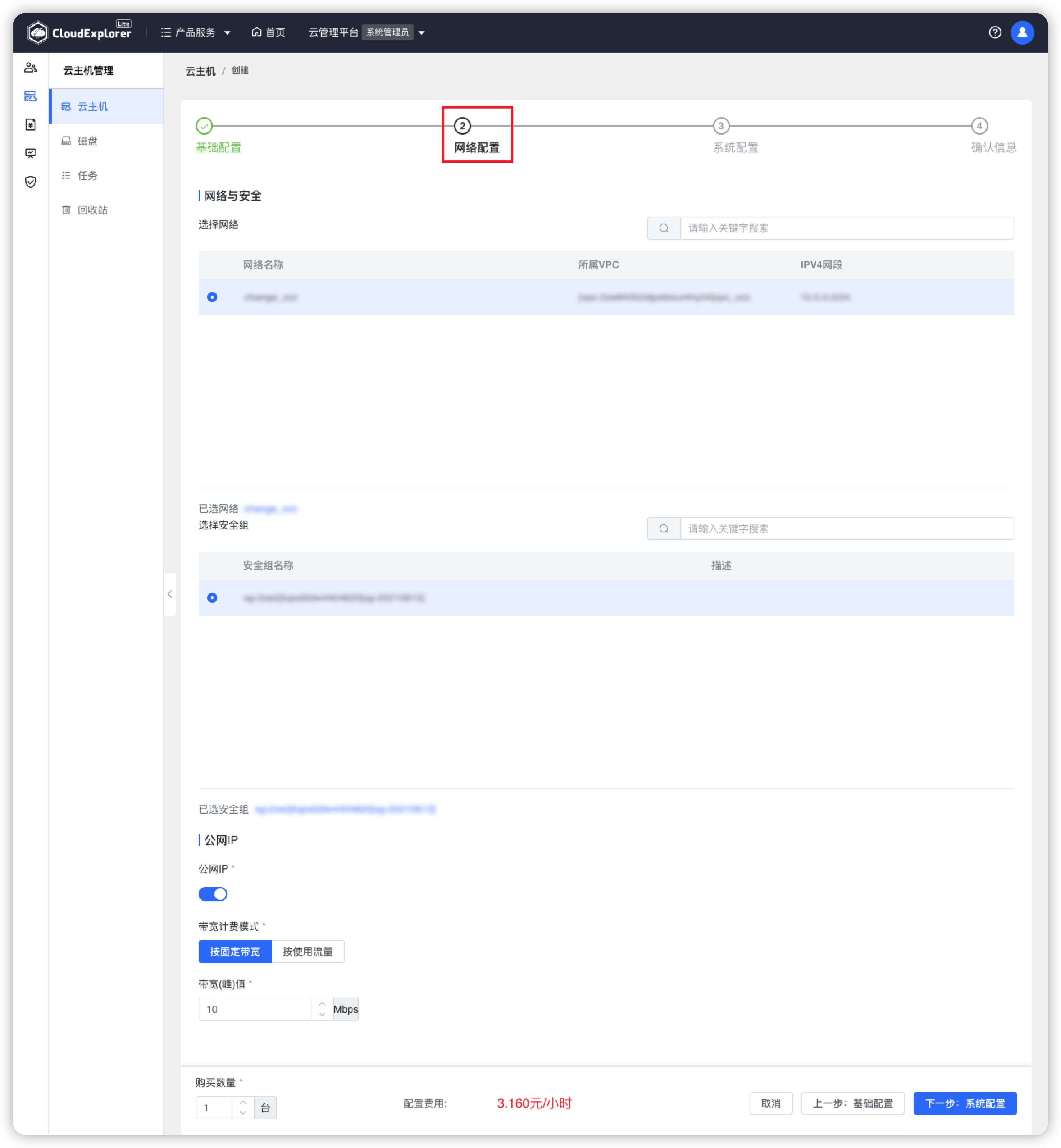Select the network radio button in 网络名称 table

(x=213, y=297)
